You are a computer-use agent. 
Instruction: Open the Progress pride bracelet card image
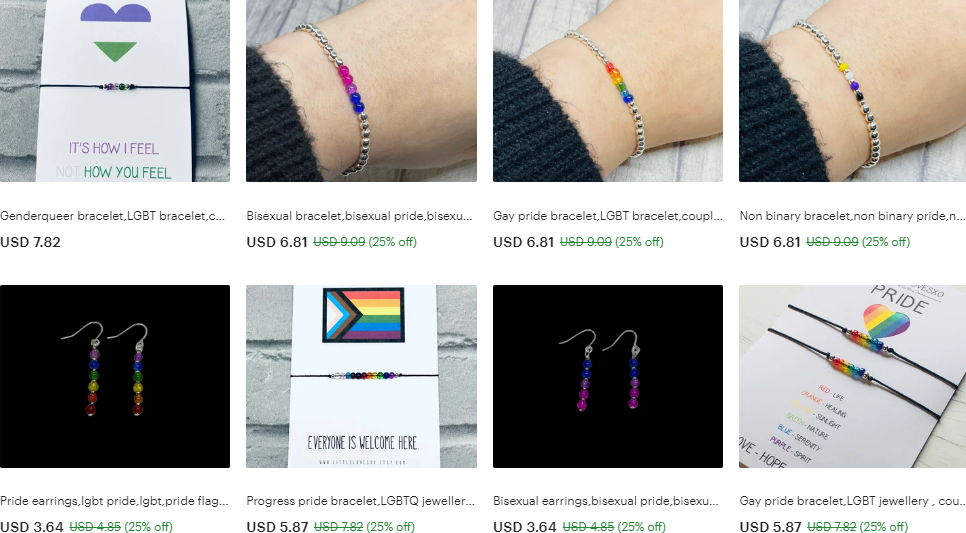(361, 376)
